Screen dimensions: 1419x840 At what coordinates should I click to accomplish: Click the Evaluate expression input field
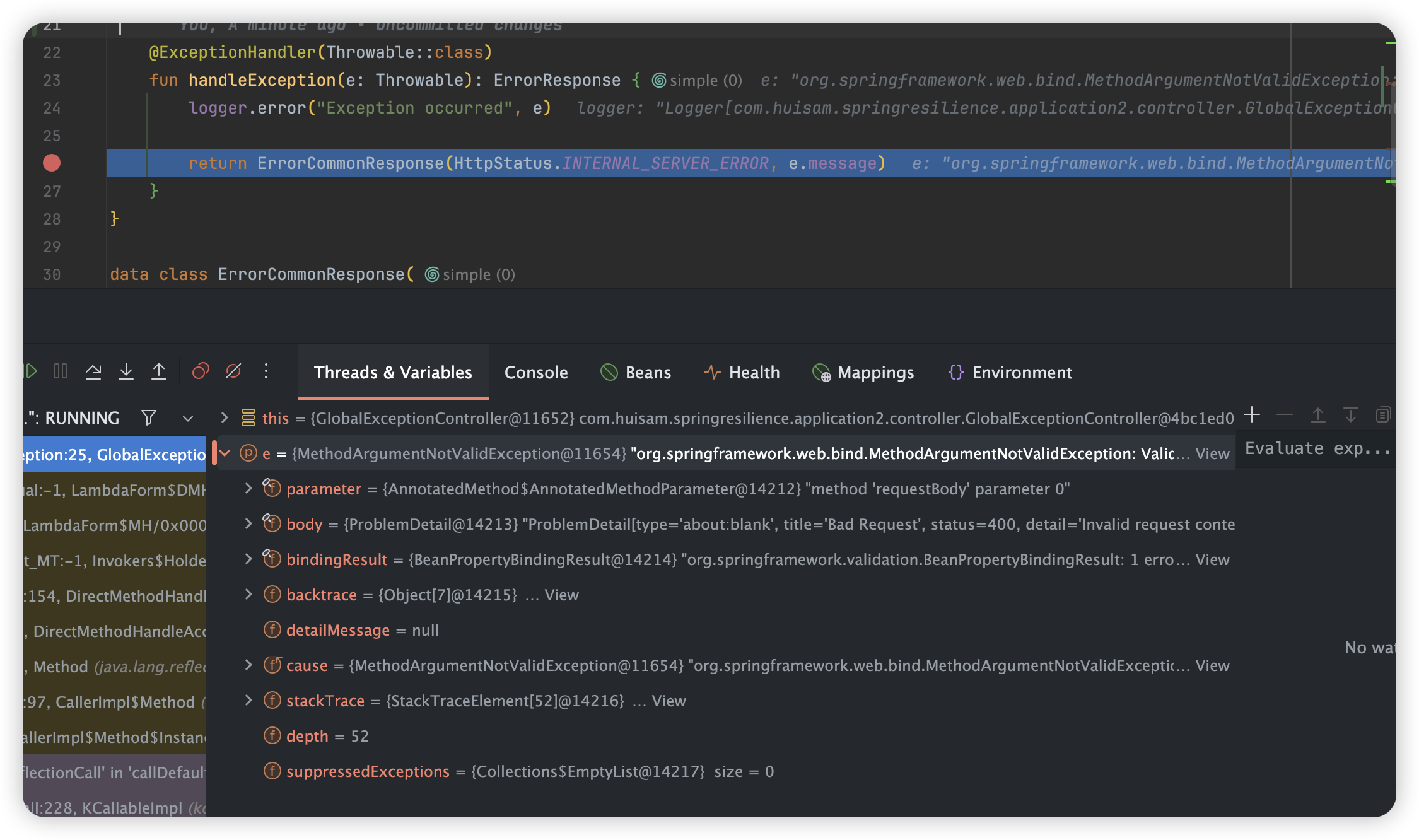pyautogui.click(x=1317, y=448)
